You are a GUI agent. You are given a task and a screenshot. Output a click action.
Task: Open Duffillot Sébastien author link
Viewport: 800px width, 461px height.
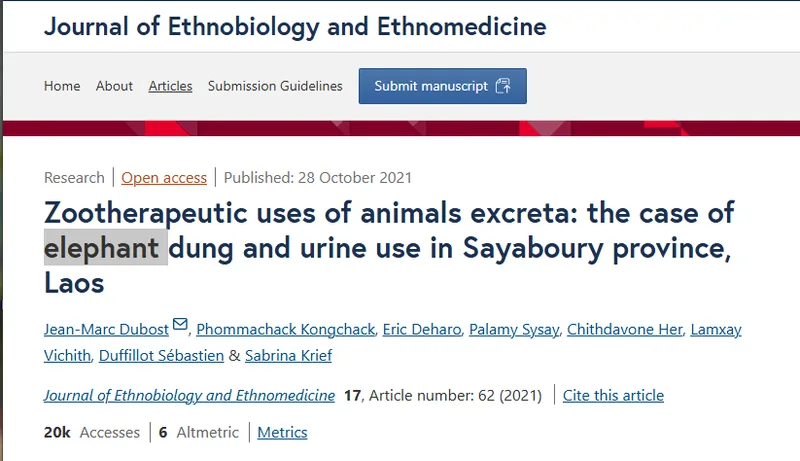pos(161,355)
